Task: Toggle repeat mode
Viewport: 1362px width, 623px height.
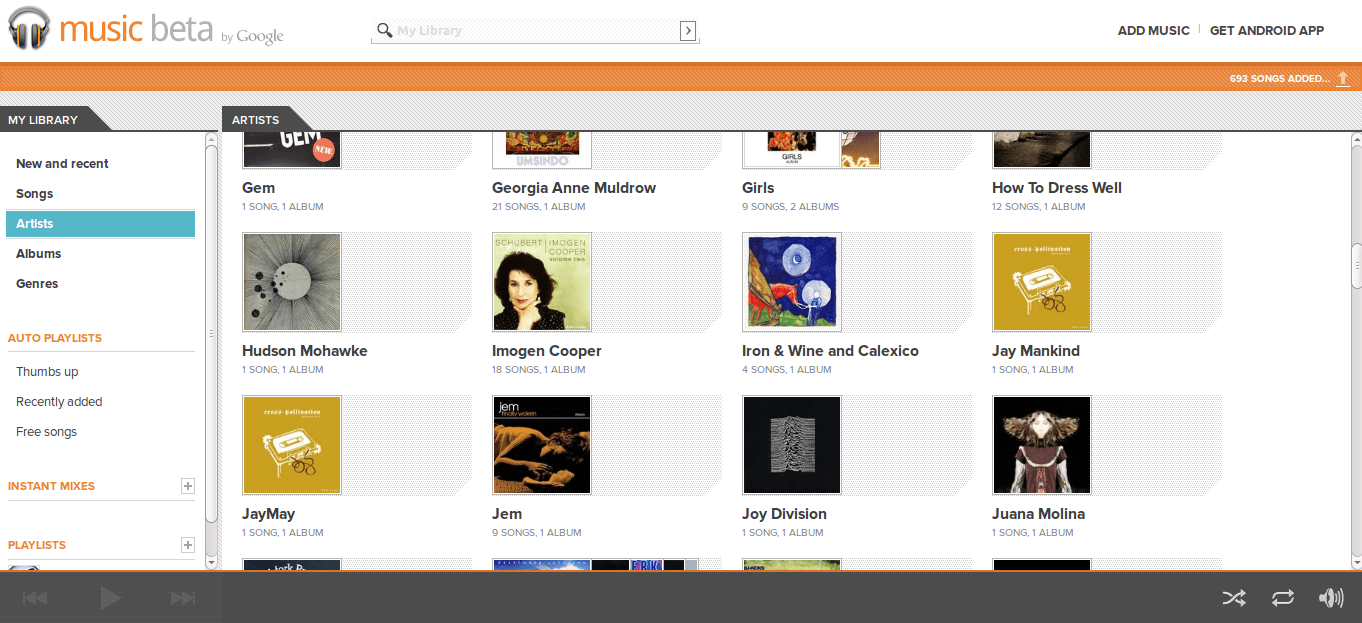Action: tap(1283, 598)
